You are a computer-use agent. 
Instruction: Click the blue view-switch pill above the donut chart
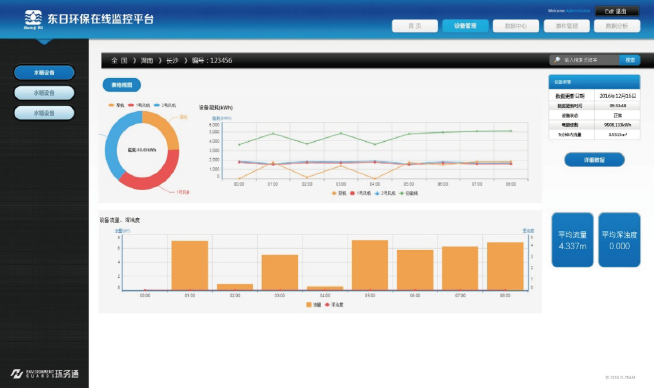(x=122, y=85)
